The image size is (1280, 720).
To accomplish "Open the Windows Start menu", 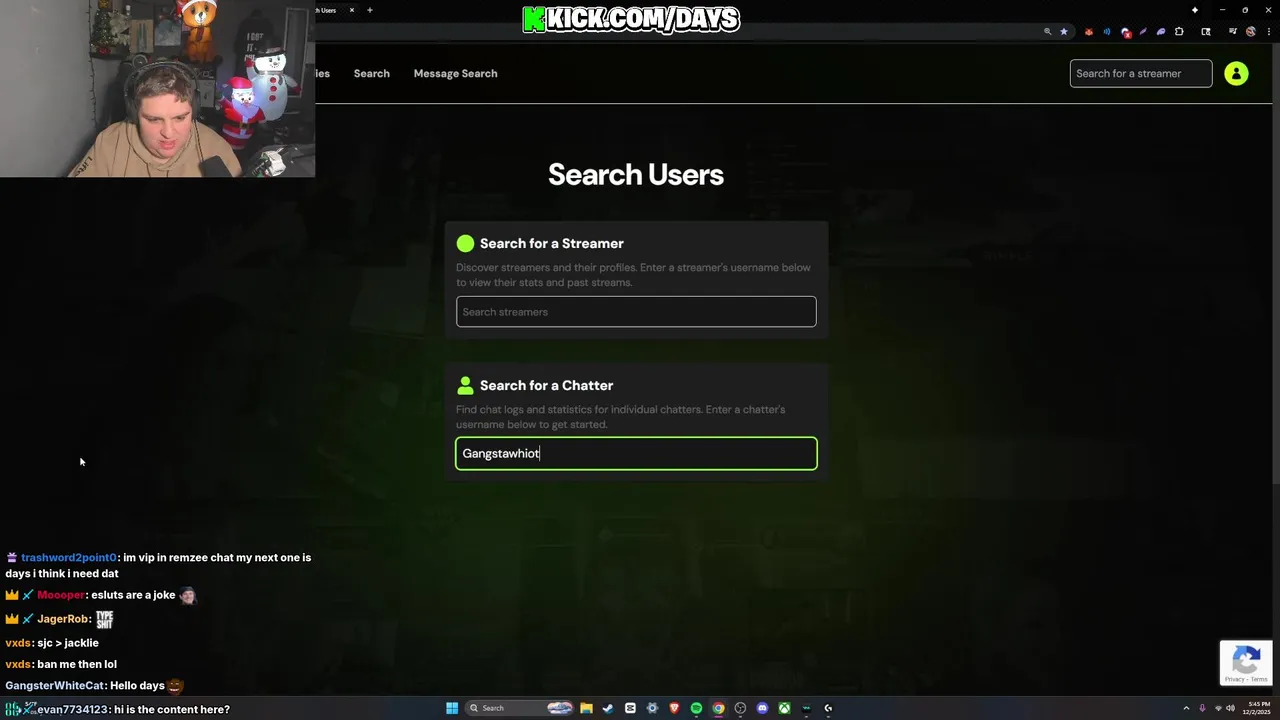I will 452,708.
